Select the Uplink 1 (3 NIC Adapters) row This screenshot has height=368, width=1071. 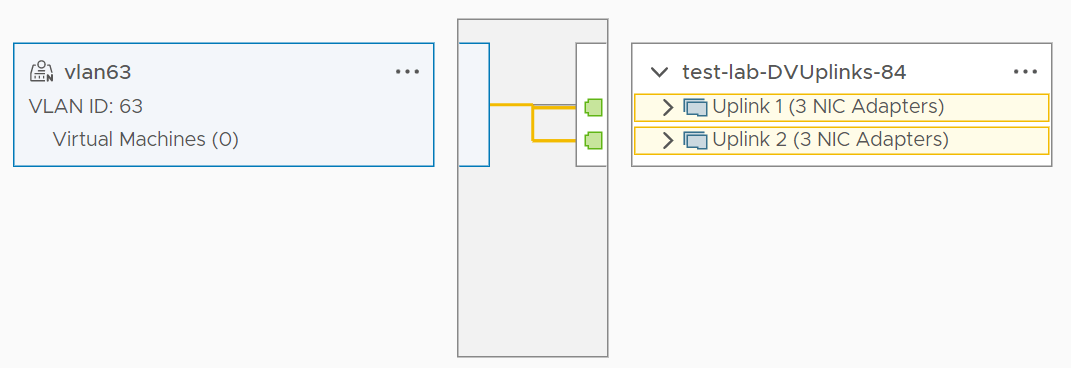(x=842, y=107)
